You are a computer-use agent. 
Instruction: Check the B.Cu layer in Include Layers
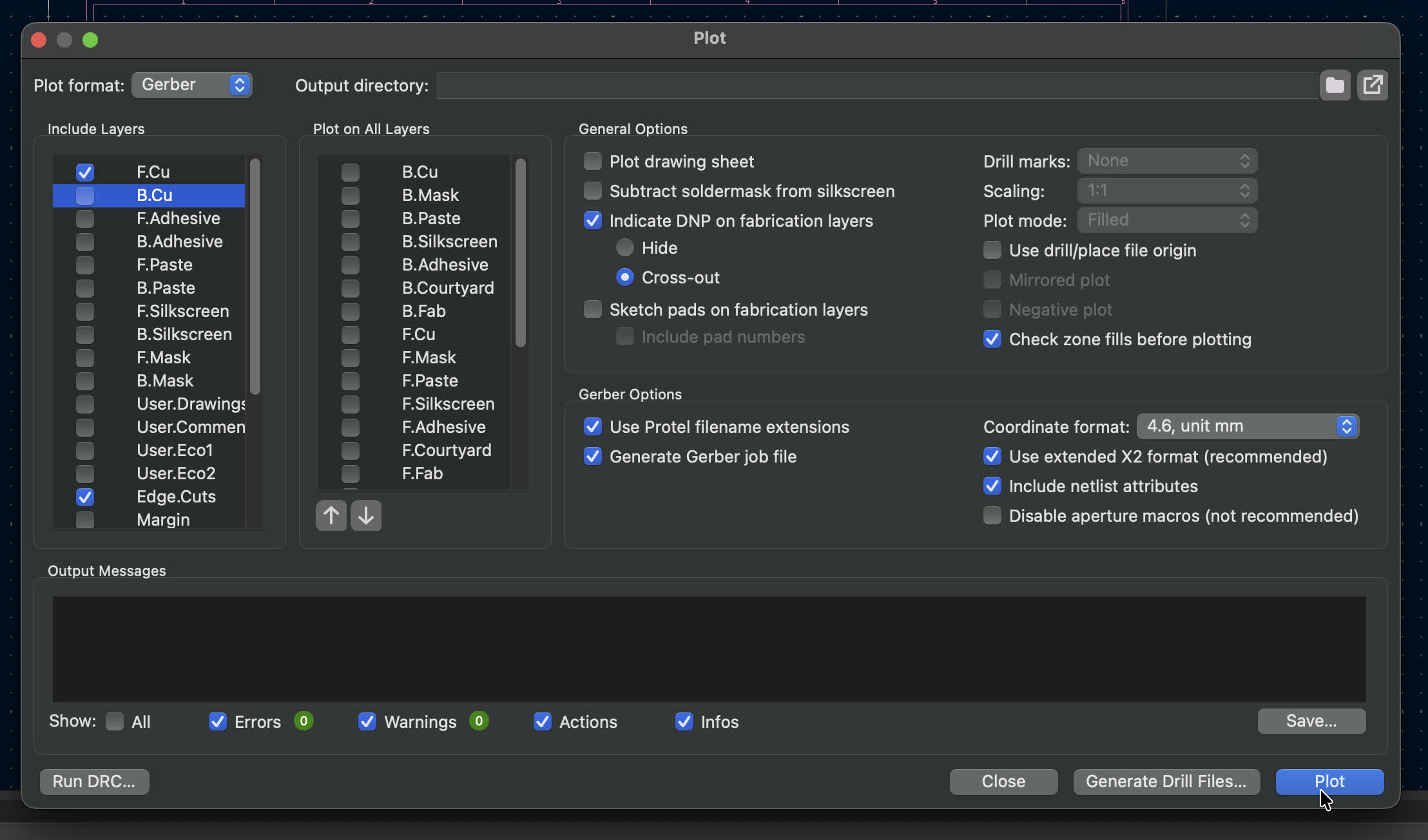click(x=85, y=195)
